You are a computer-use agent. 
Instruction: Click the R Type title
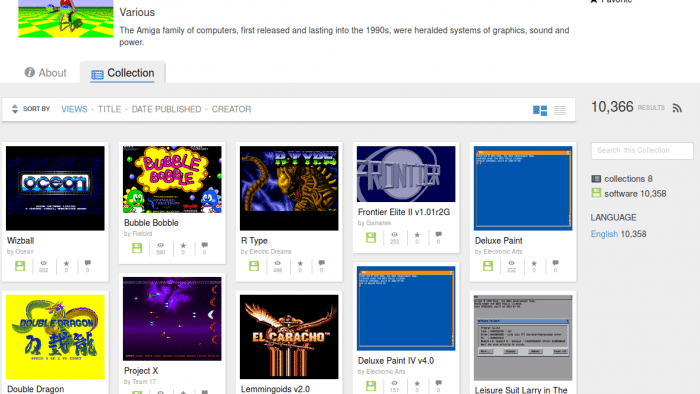(254, 241)
